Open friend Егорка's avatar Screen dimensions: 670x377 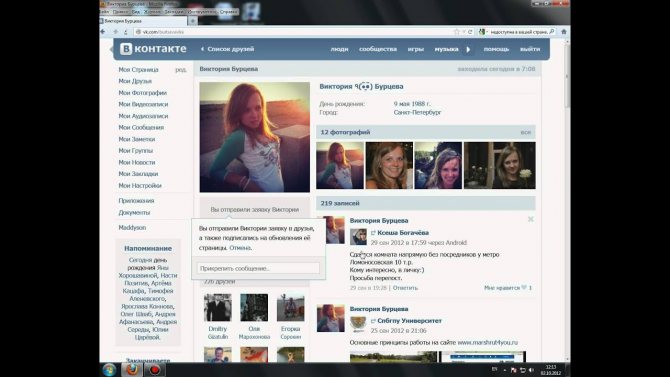tap(291, 307)
